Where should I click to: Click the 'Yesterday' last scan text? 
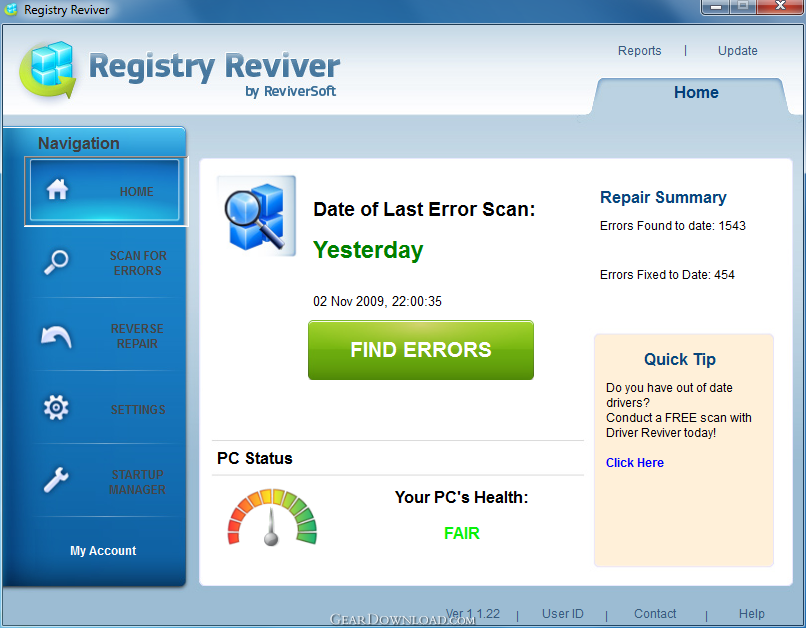pyautogui.click(x=368, y=250)
